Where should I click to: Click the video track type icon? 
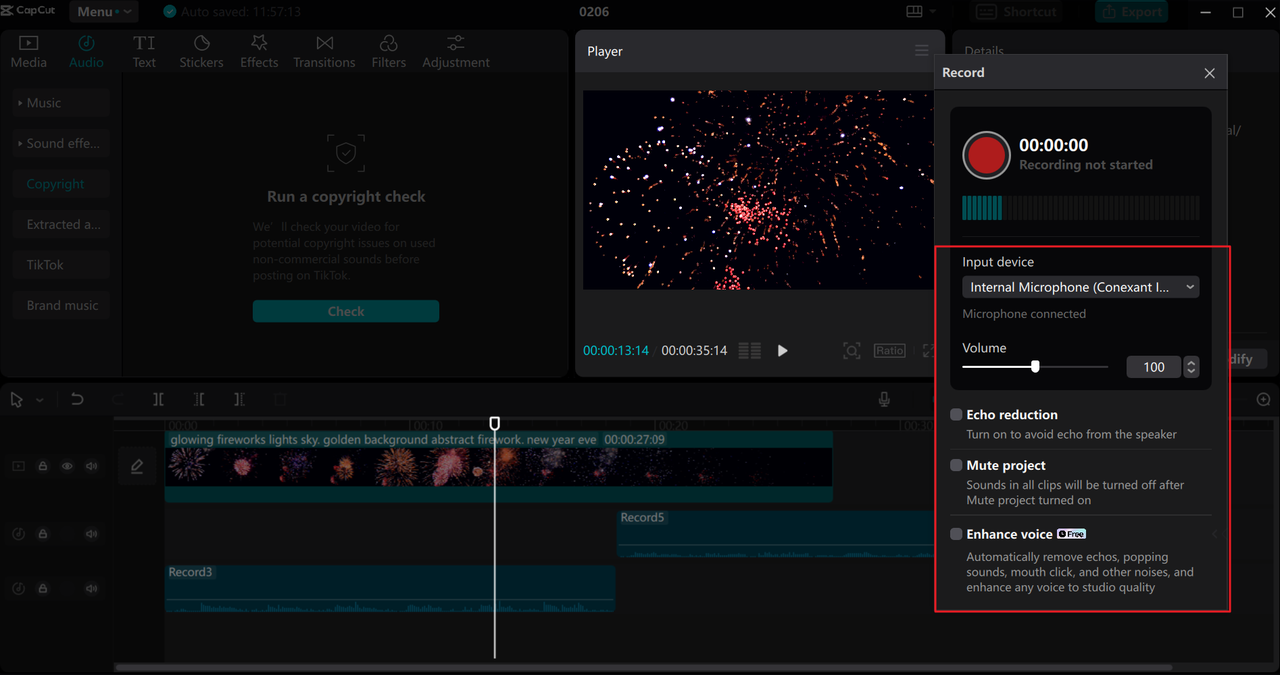tap(18, 466)
